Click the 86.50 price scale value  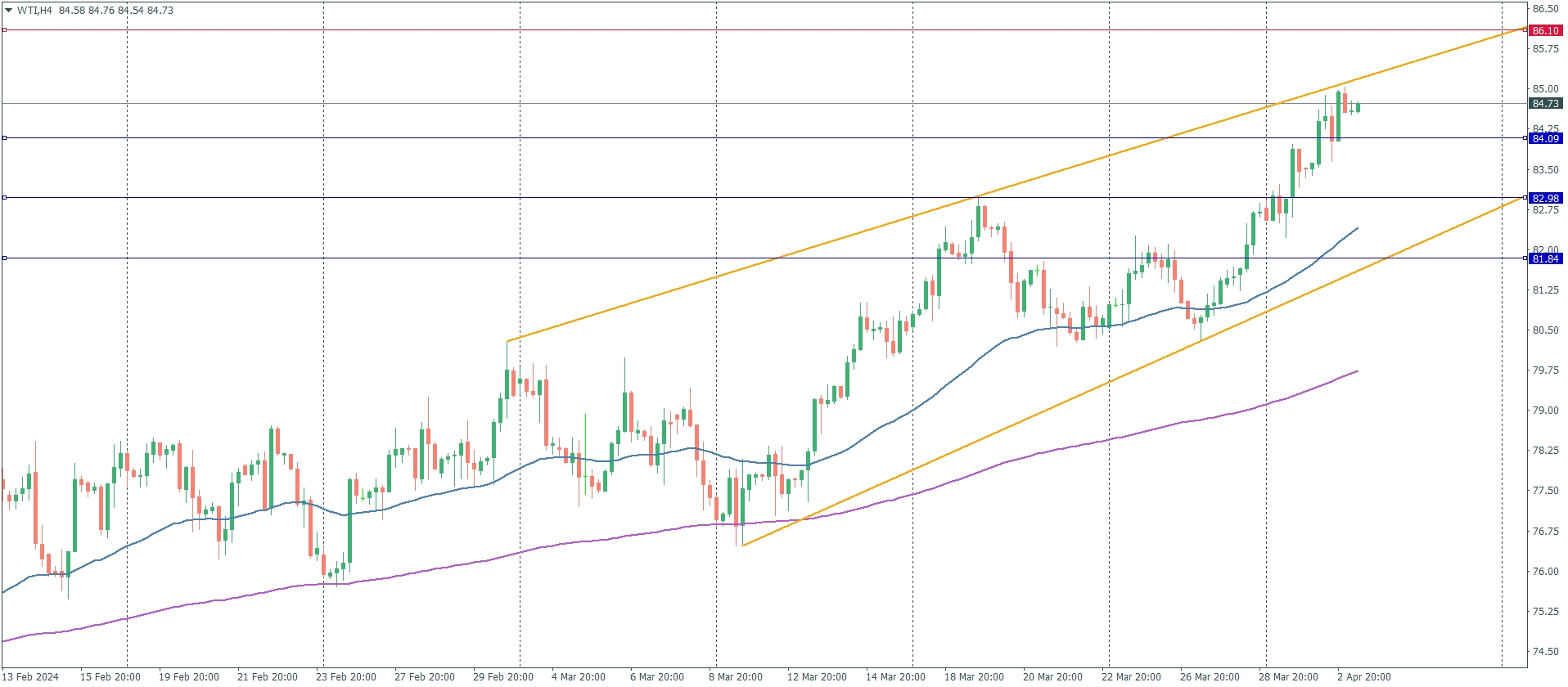click(x=1545, y=9)
